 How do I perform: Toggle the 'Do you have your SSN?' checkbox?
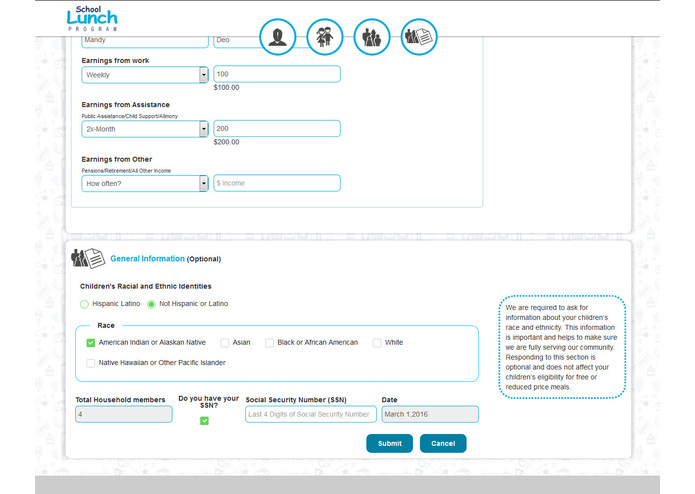[204, 420]
